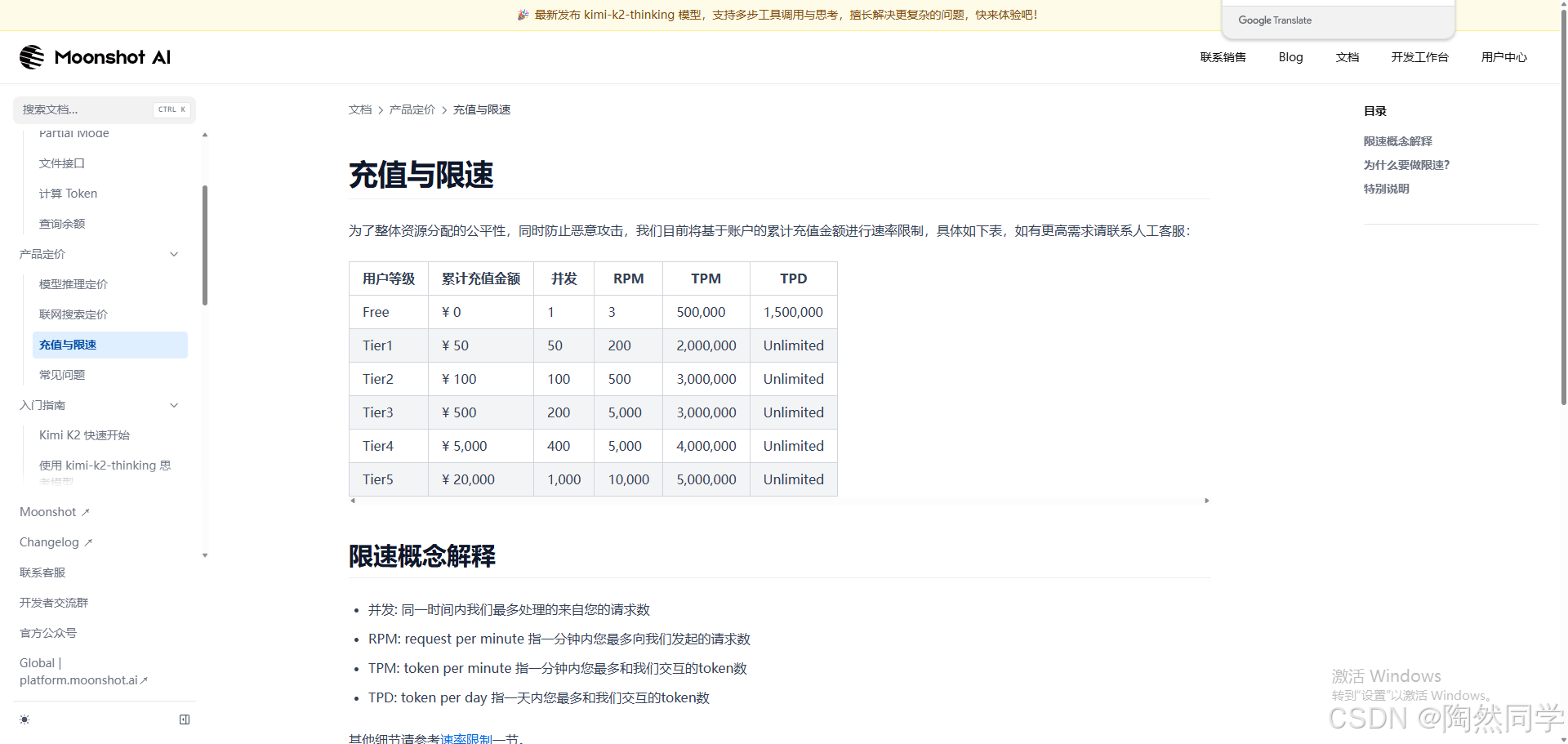
Task: Open 计算 Token sidebar page
Action: [68, 194]
